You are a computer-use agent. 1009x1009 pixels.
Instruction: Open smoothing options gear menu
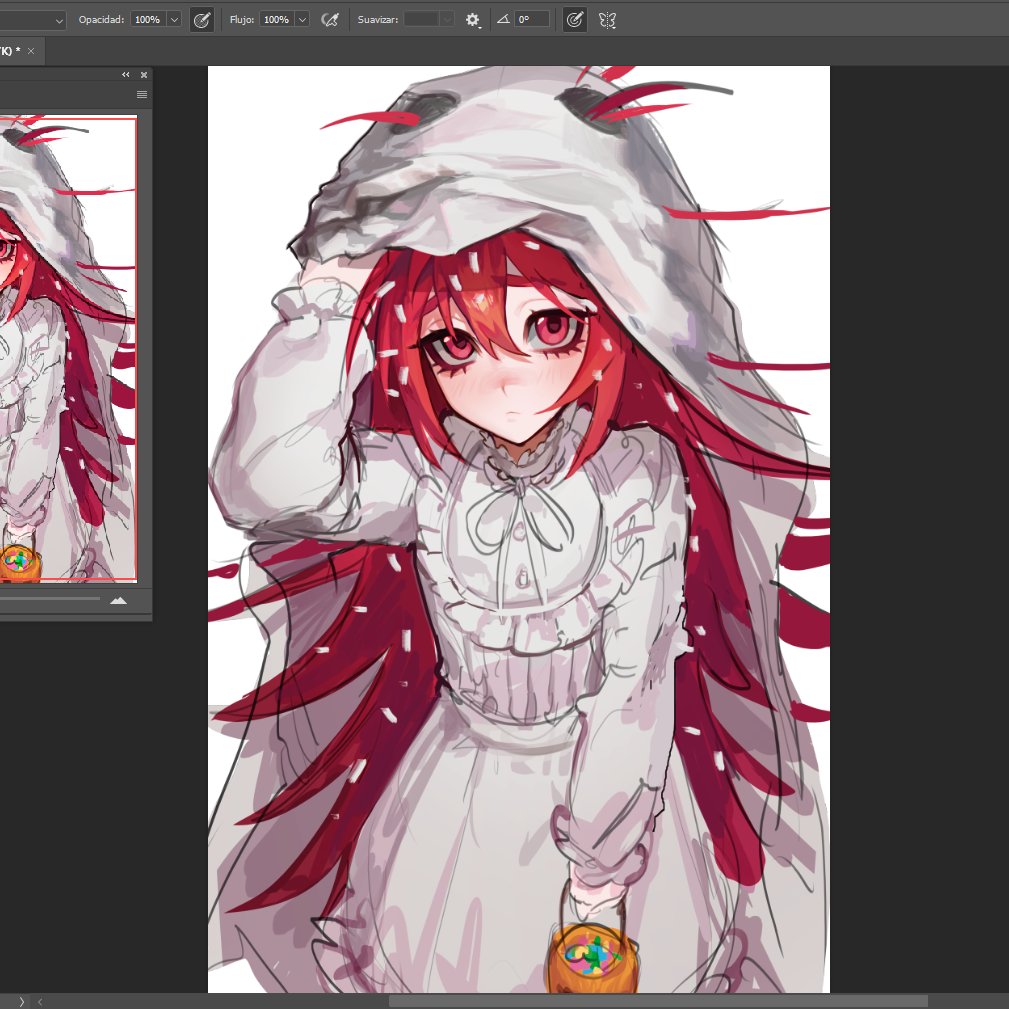pyautogui.click(x=473, y=20)
